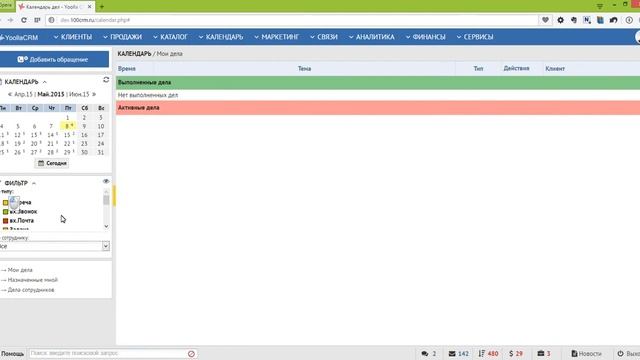
Task: Click the YoollaCRM logo
Action: [x=19, y=37]
